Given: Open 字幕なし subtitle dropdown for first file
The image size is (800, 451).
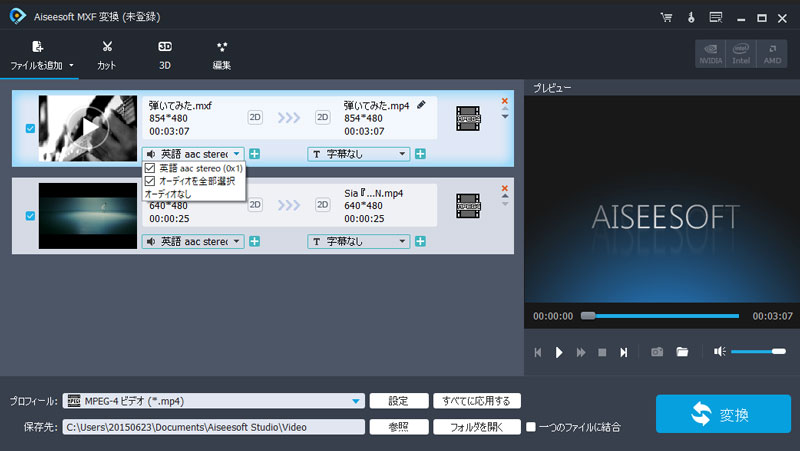Looking at the screenshot, I should [x=359, y=154].
